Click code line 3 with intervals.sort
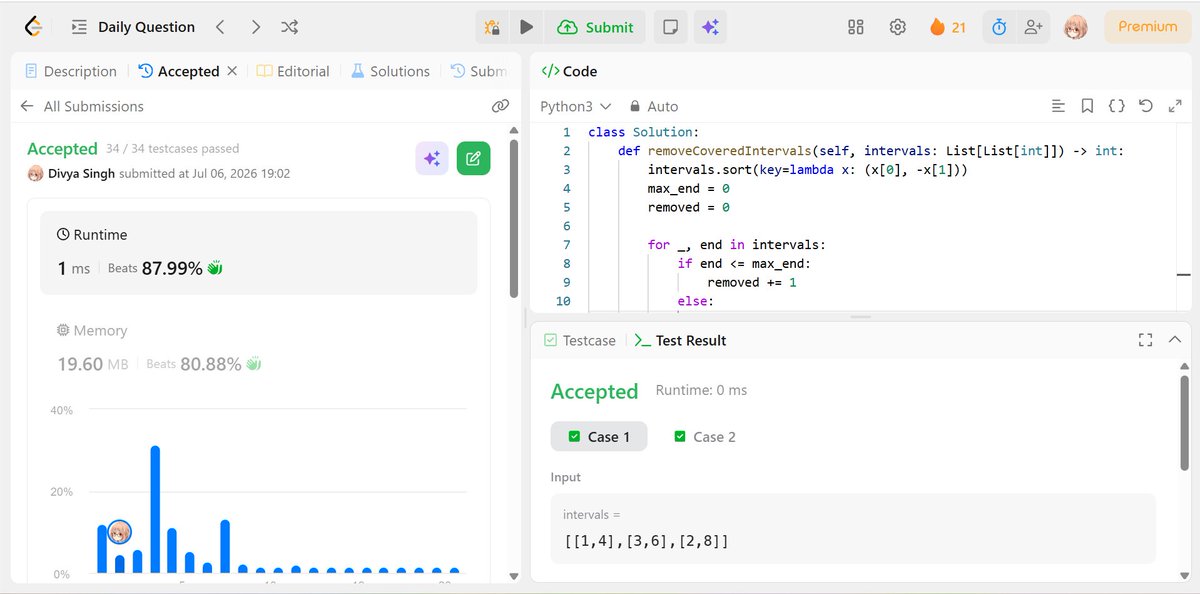1200x594 pixels. point(807,170)
